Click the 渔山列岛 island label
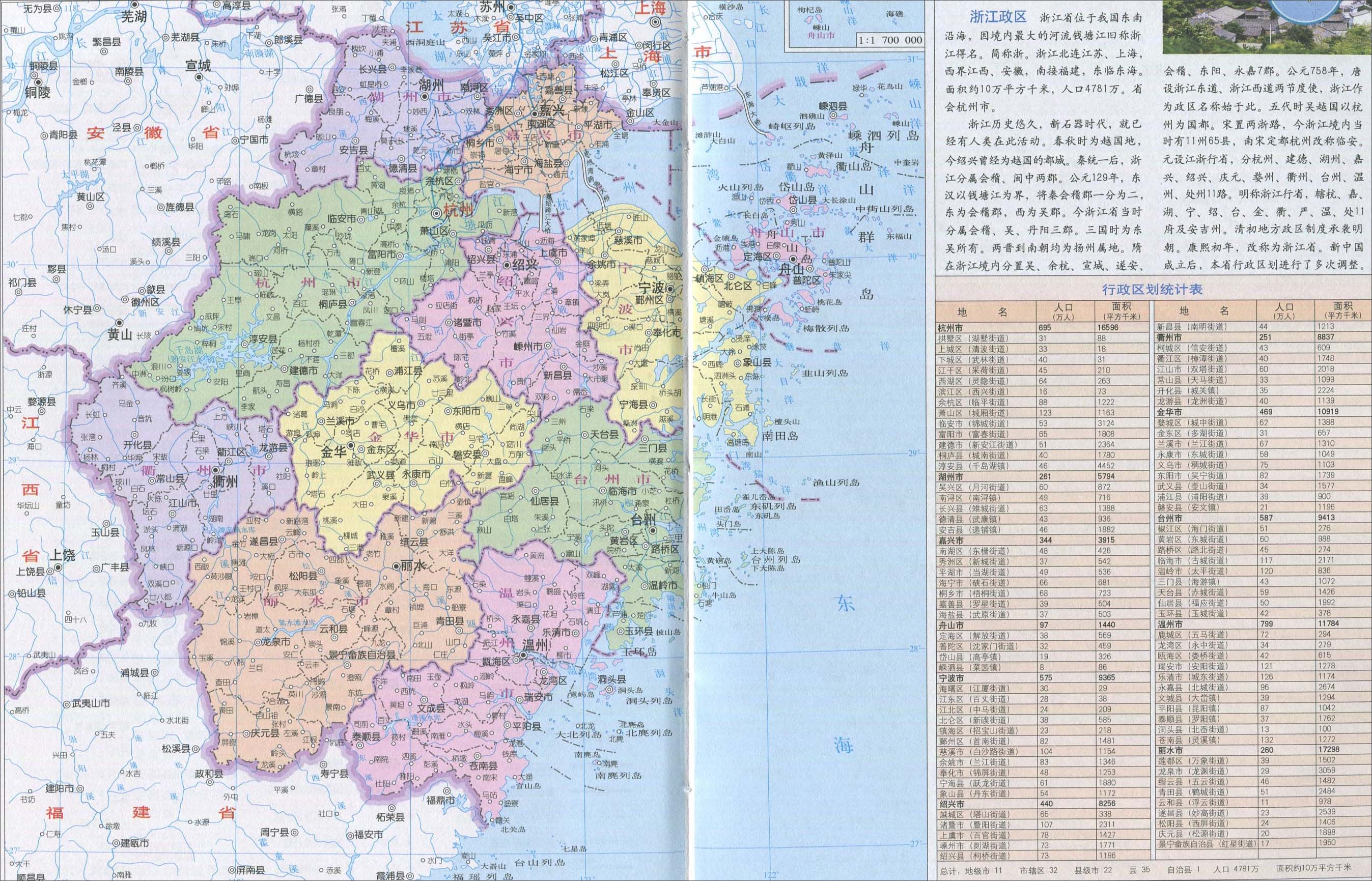The height and width of the screenshot is (881, 1372). click(x=836, y=482)
